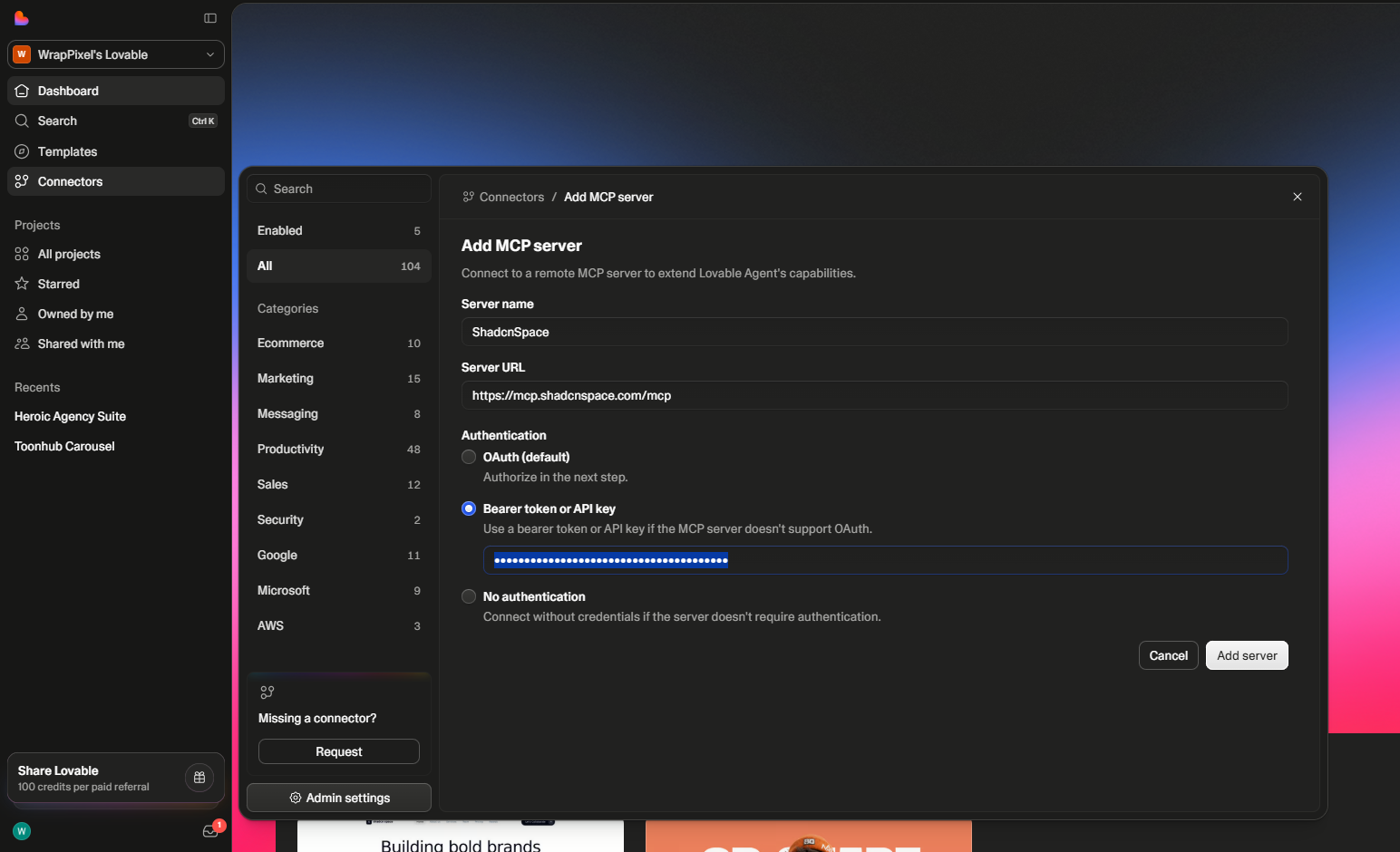
Task: Click the Server URL field
Action: 875,395
